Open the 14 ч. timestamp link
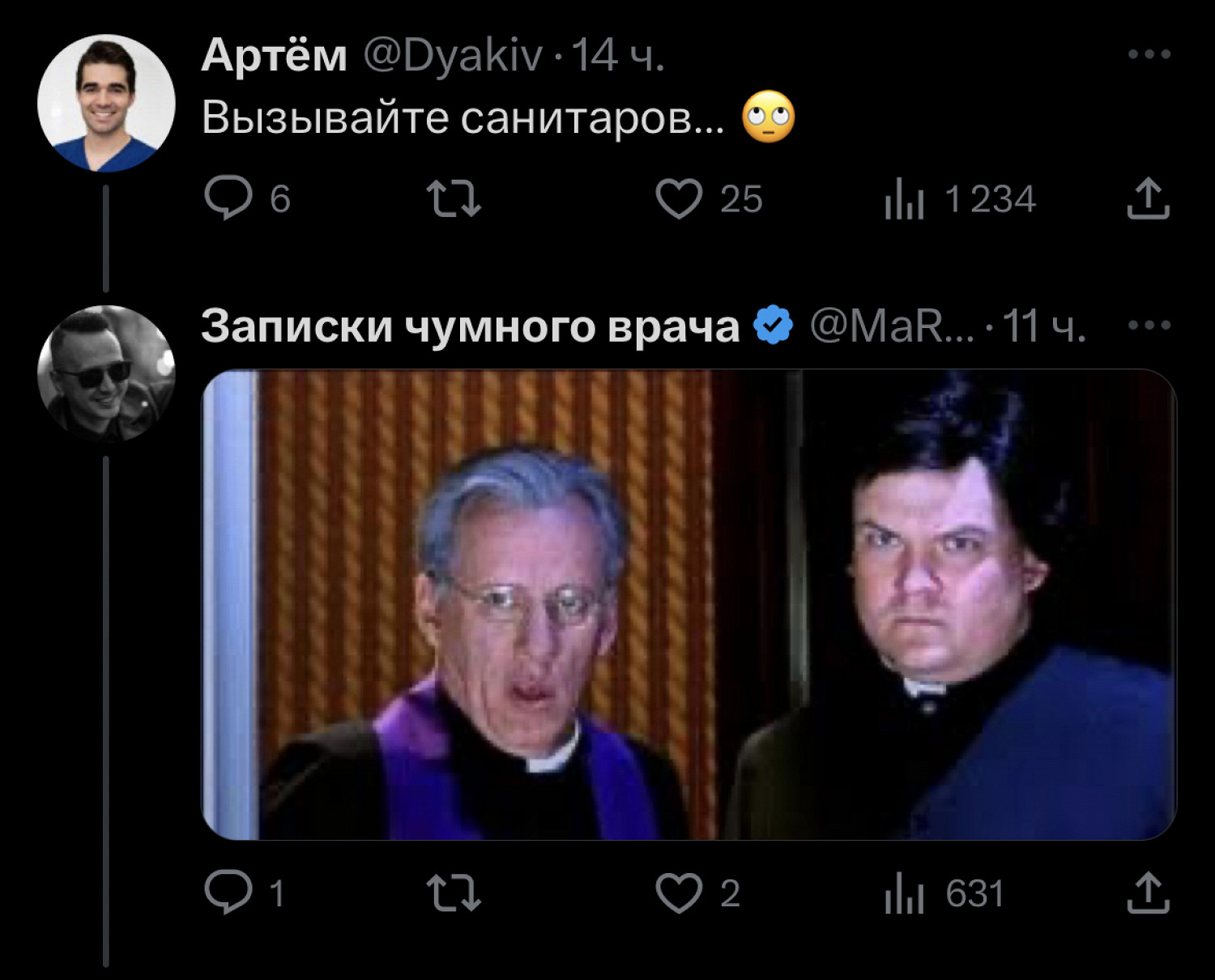Screen dimensions: 1215x980 pos(618,56)
